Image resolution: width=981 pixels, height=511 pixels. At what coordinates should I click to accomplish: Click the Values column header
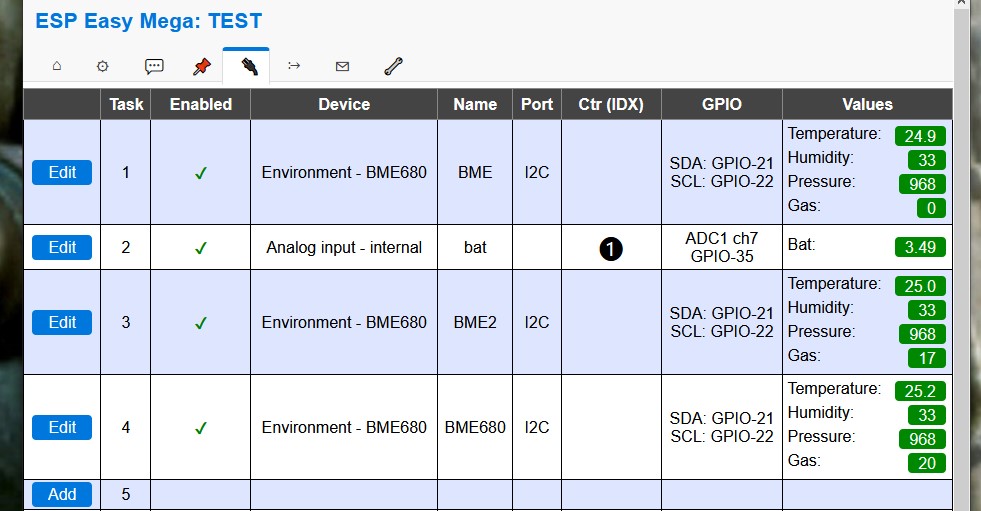pos(867,104)
